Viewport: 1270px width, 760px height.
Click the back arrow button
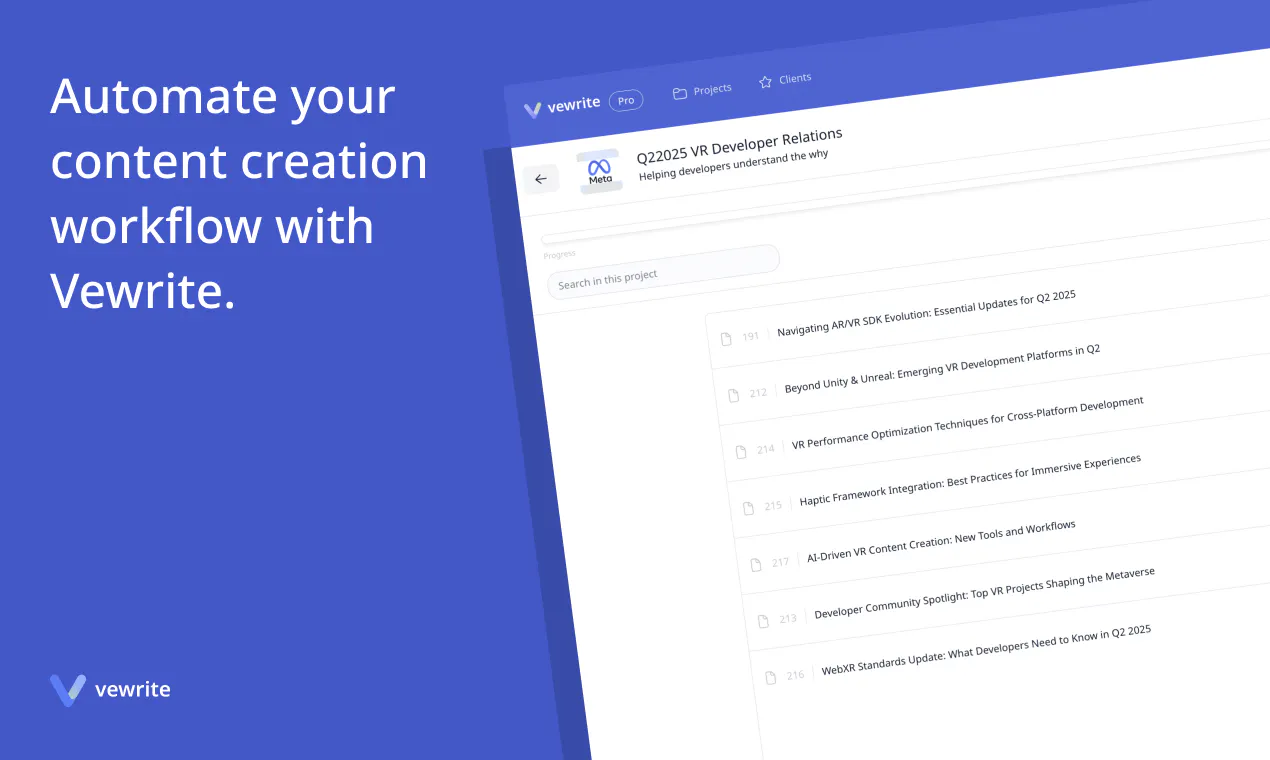[541, 179]
